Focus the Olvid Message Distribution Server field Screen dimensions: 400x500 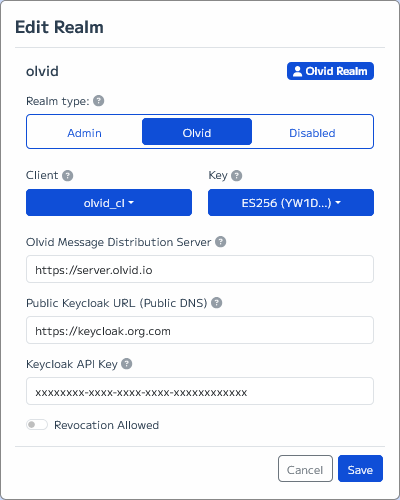click(x=200, y=269)
